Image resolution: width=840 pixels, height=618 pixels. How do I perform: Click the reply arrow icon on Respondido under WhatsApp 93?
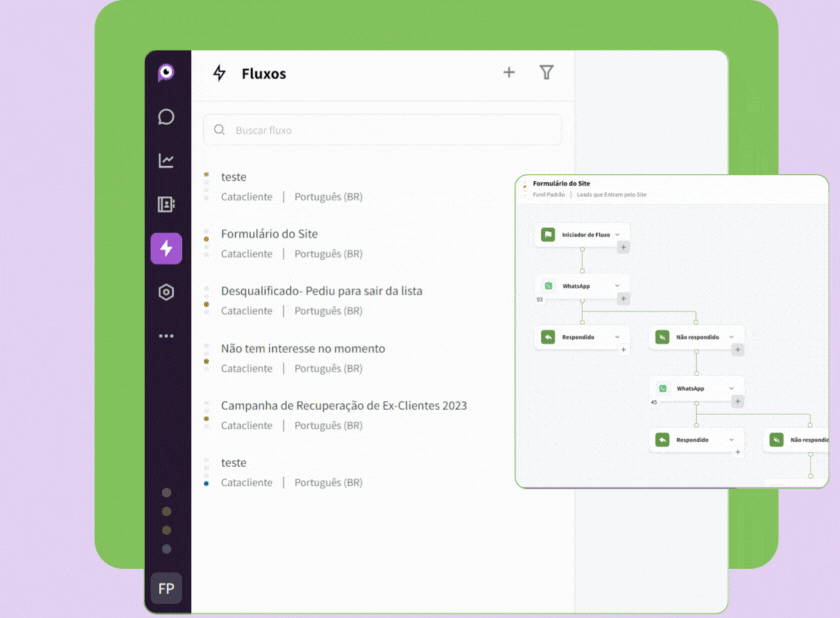tap(548, 337)
